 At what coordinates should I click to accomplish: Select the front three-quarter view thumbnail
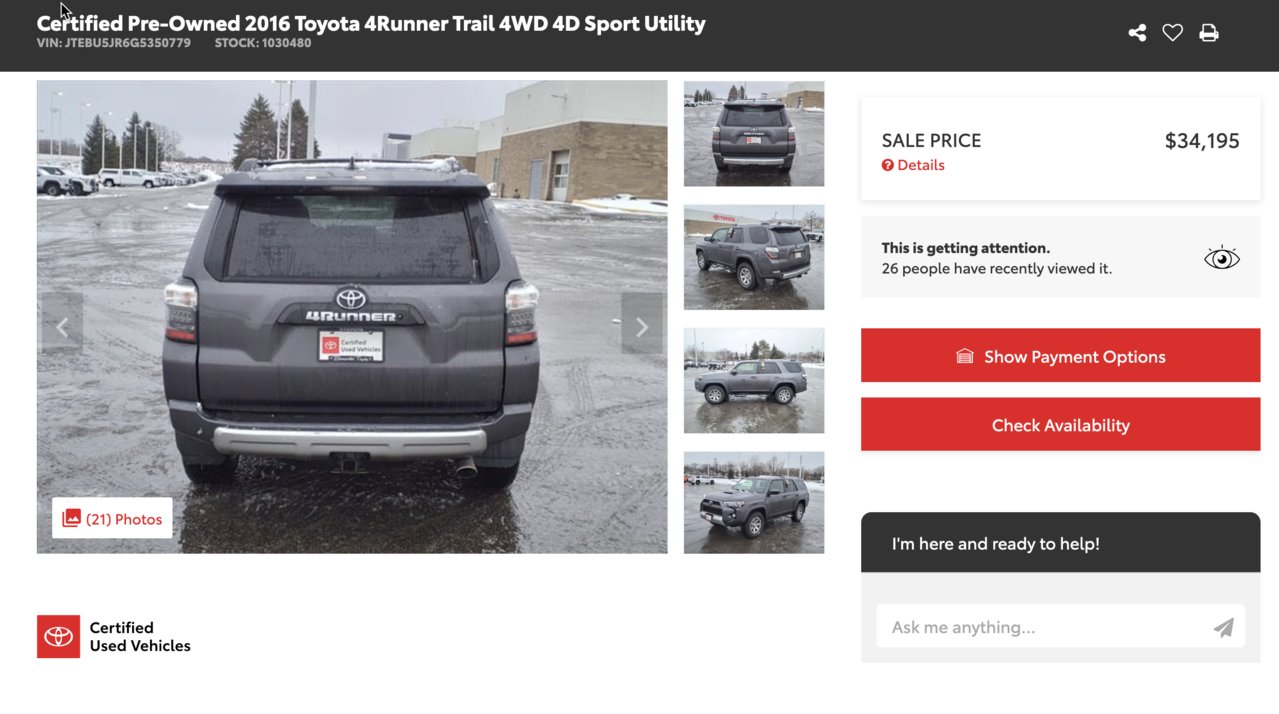(754, 502)
